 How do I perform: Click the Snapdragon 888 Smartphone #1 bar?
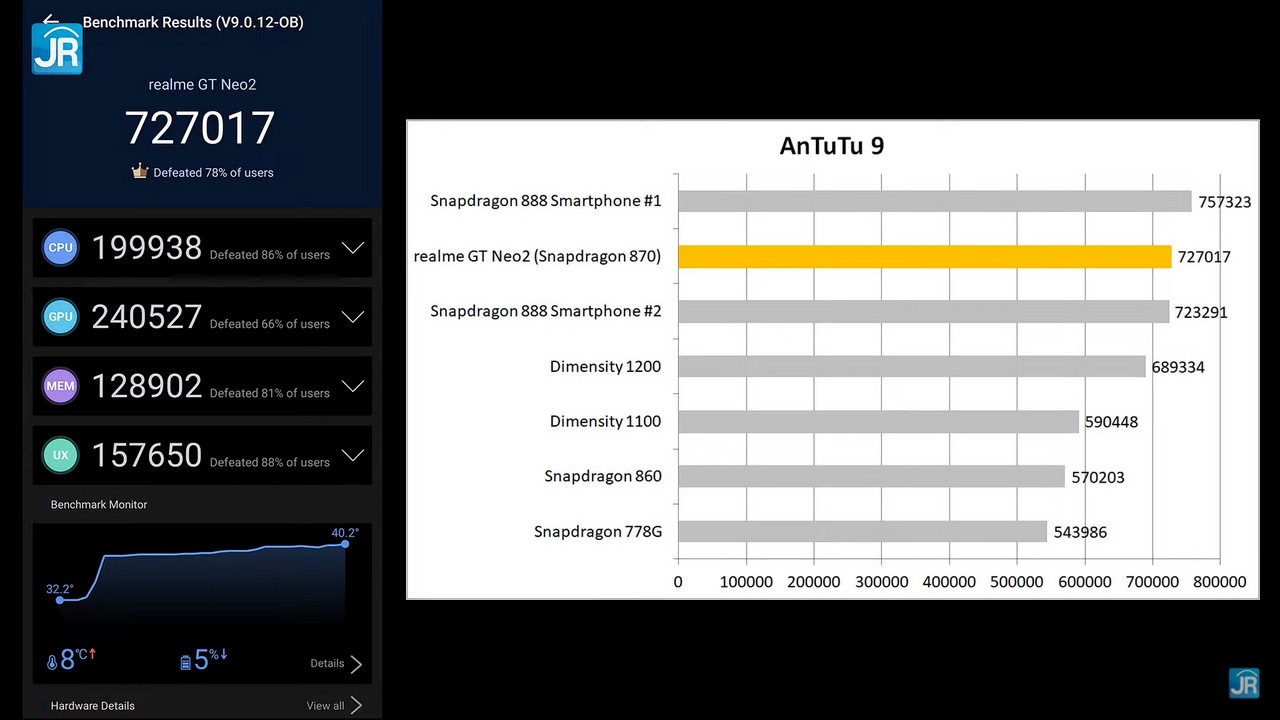935,201
